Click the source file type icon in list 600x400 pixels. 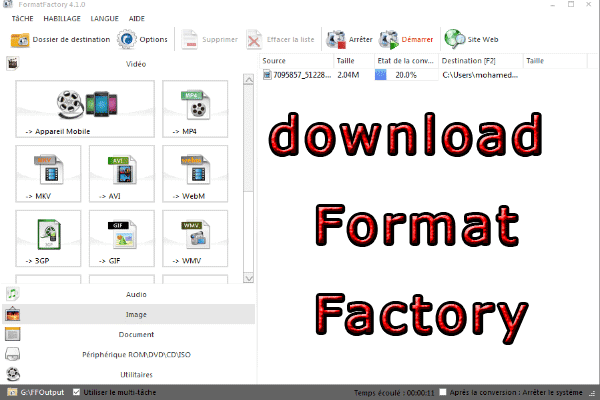pos(267,75)
